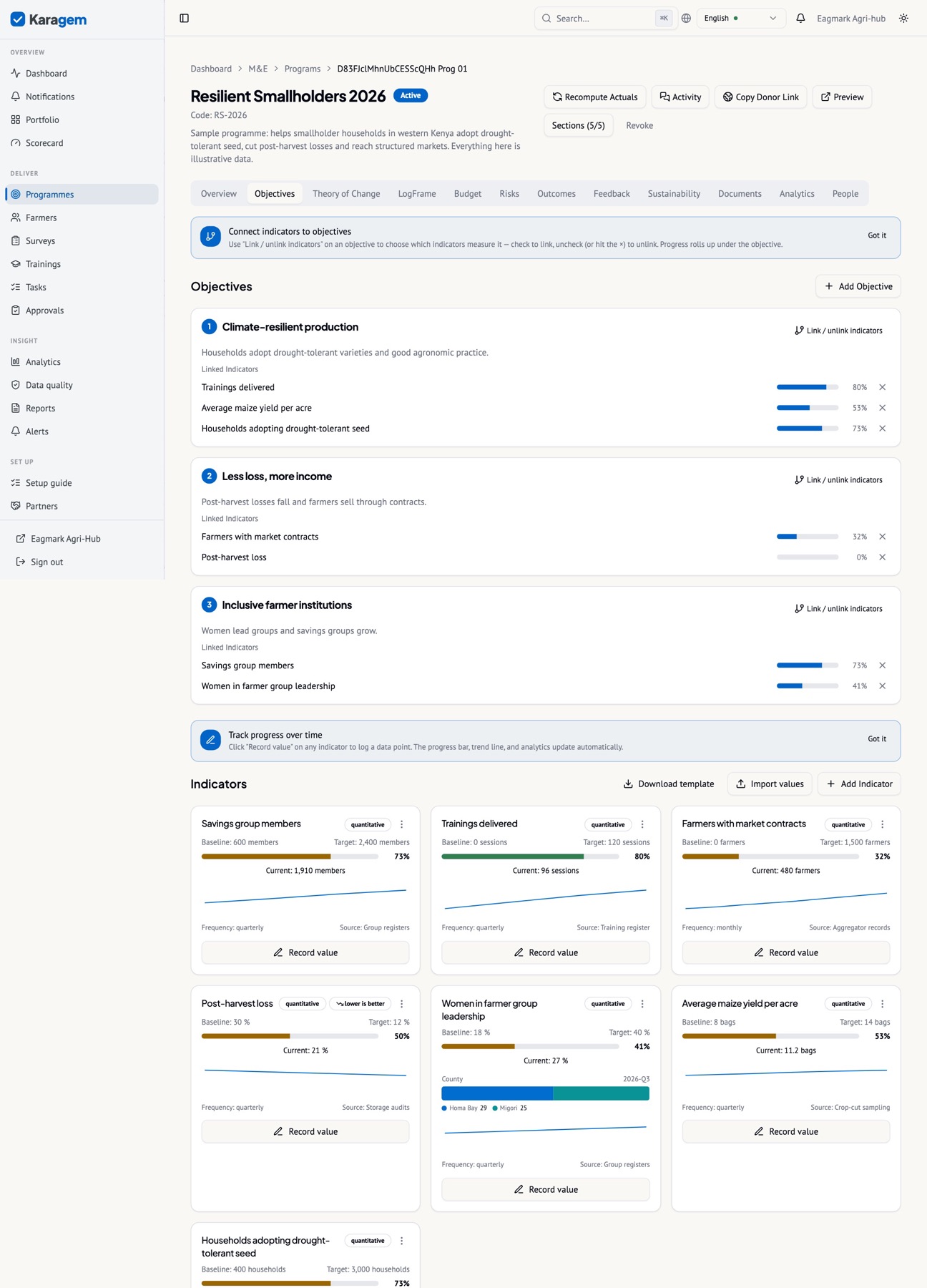
Task: Dismiss the Track progress over time tip
Action: point(877,739)
